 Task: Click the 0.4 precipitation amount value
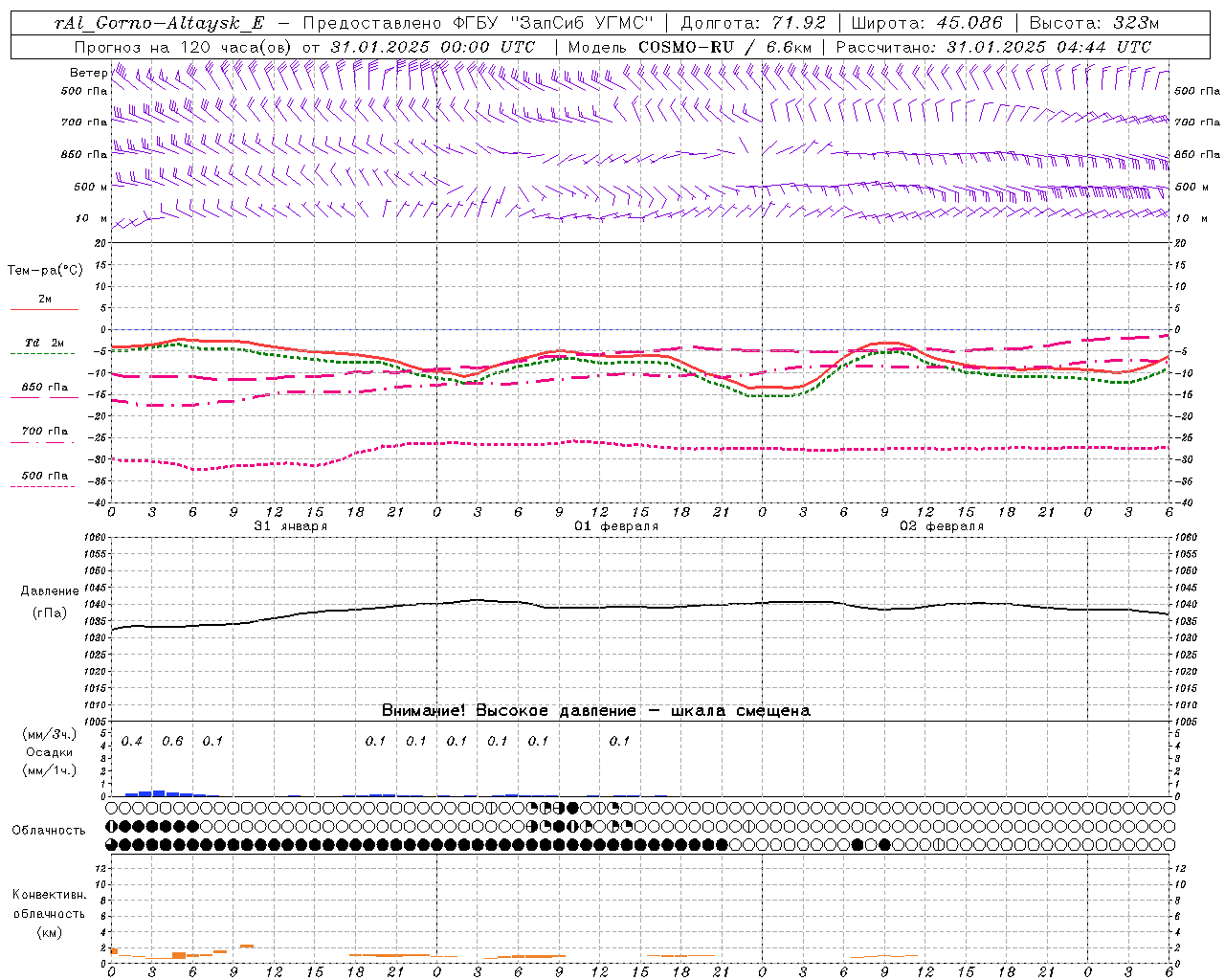(132, 742)
